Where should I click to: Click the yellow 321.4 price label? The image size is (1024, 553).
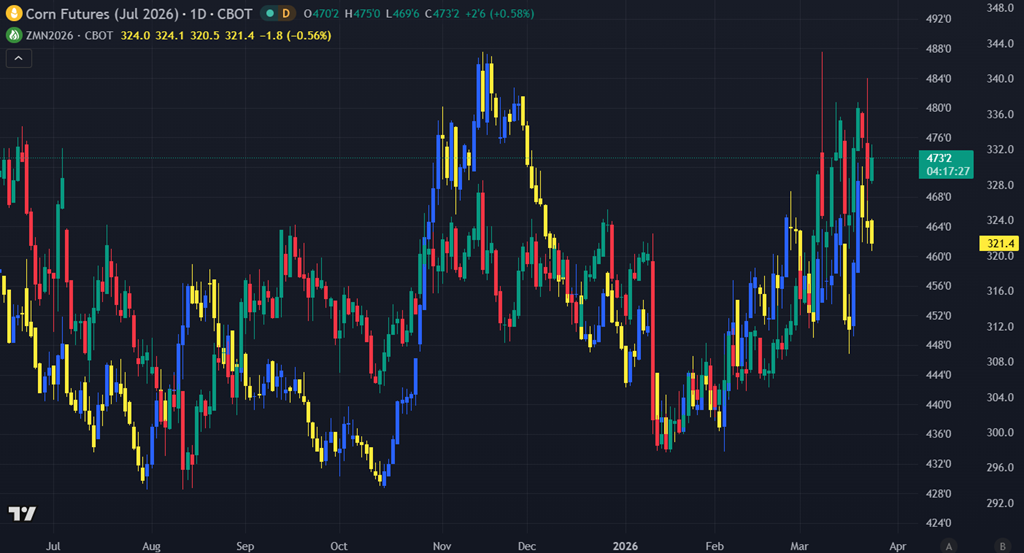[1000, 244]
